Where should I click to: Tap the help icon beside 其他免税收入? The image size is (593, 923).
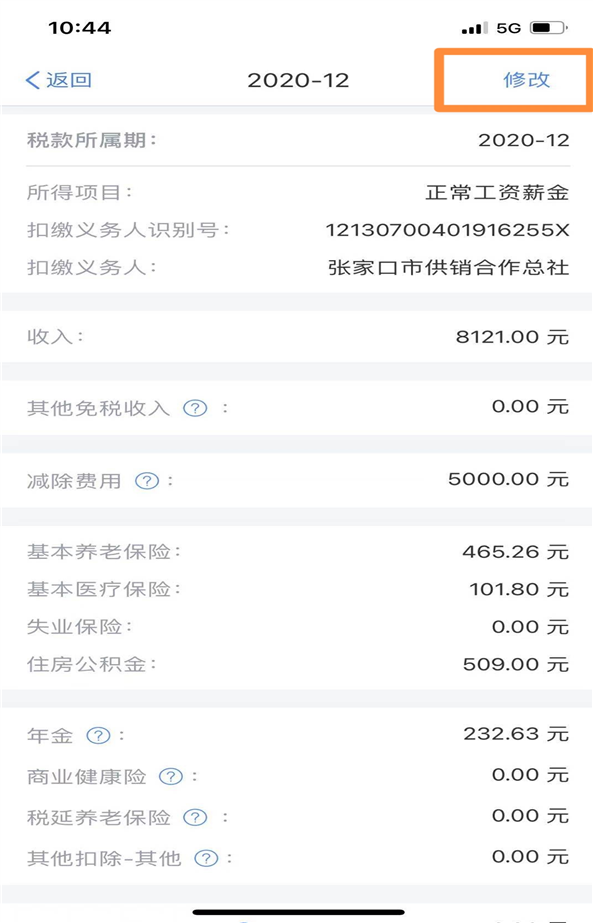195,408
